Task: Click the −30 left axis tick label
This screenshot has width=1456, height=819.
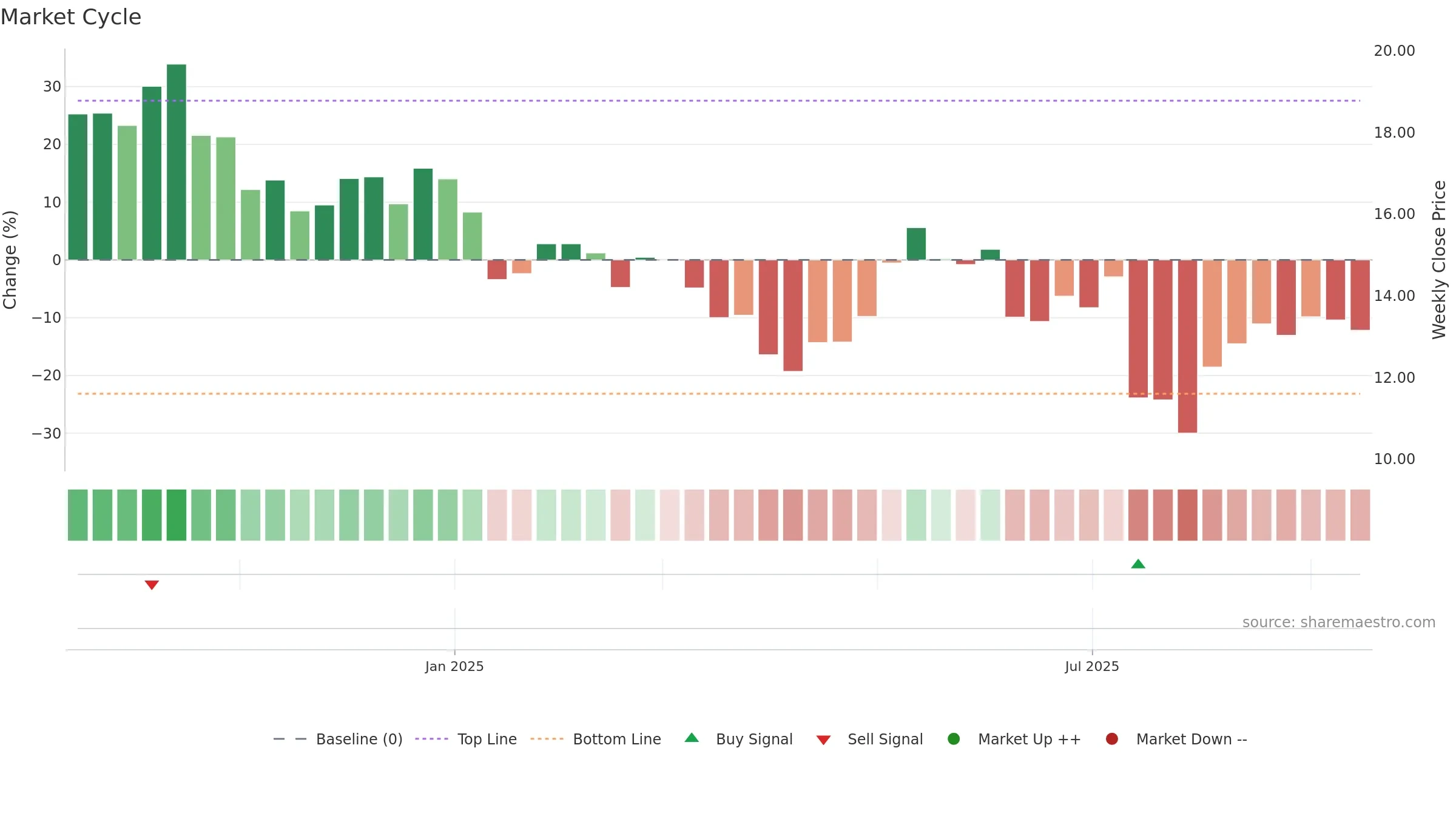Action: coord(47,434)
